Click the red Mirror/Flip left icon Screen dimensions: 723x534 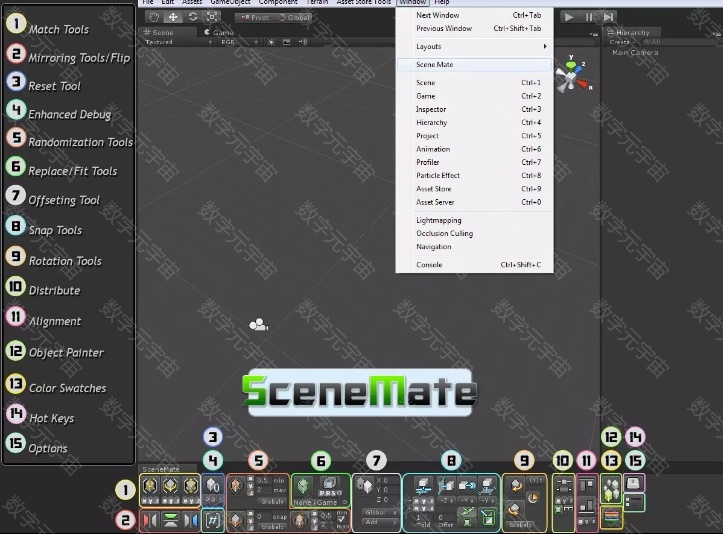pos(150,521)
